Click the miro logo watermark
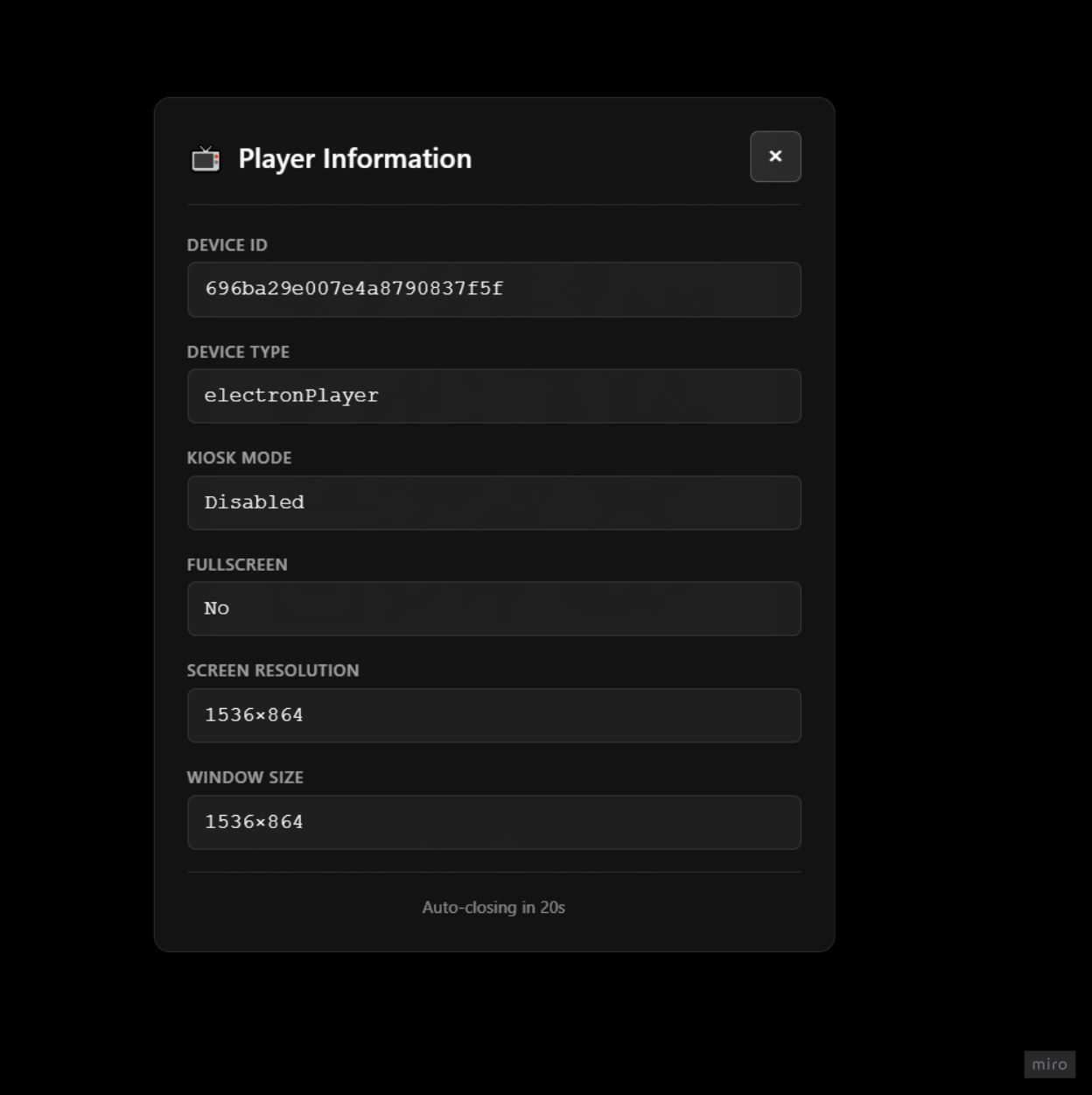The width and height of the screenshot is (1092, 1095). [1049, 1064]
